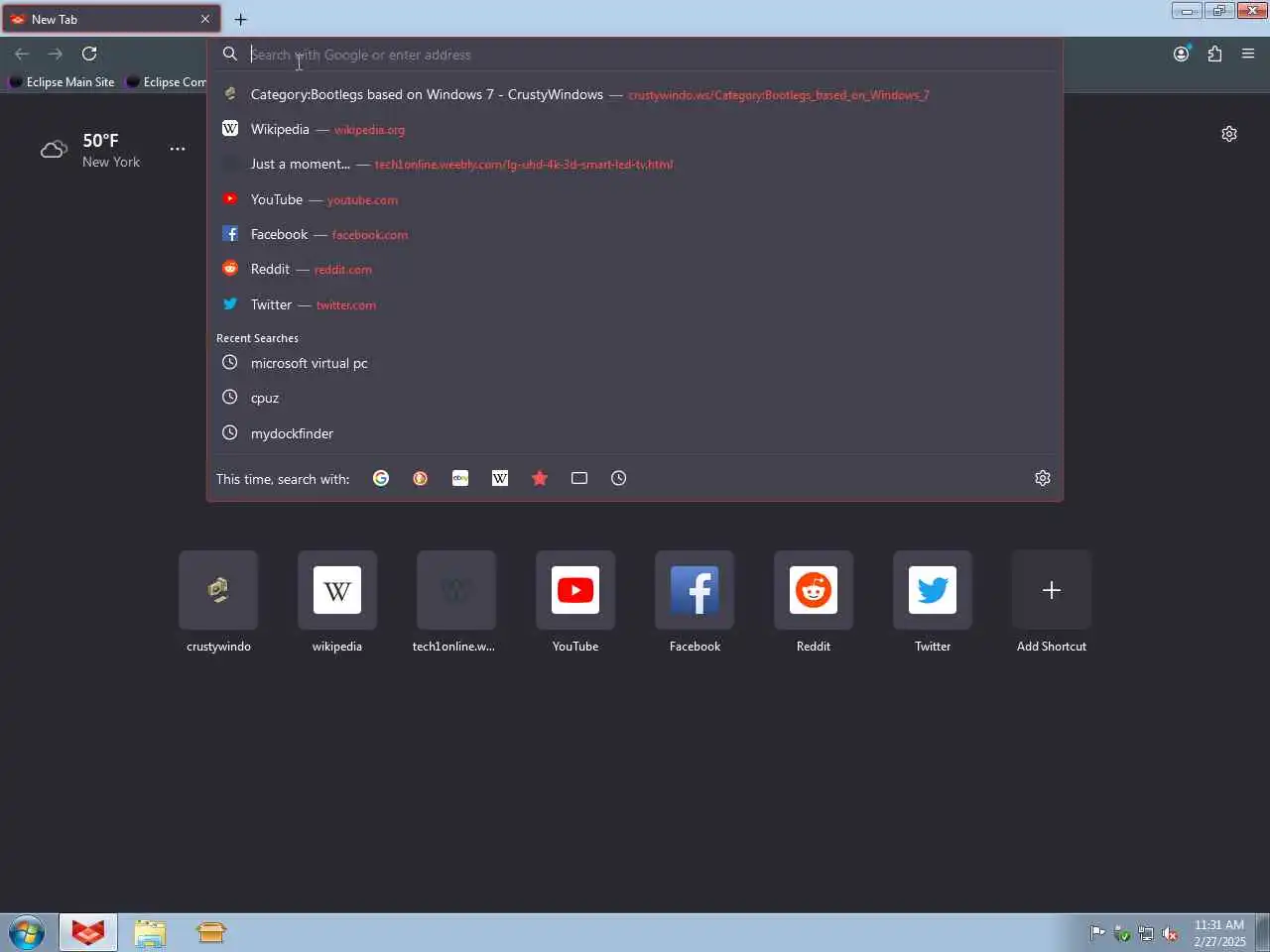This screenshot has height=952, width=1270.
Task: Search this time with Google icon
Action: [x=381, y=478]
